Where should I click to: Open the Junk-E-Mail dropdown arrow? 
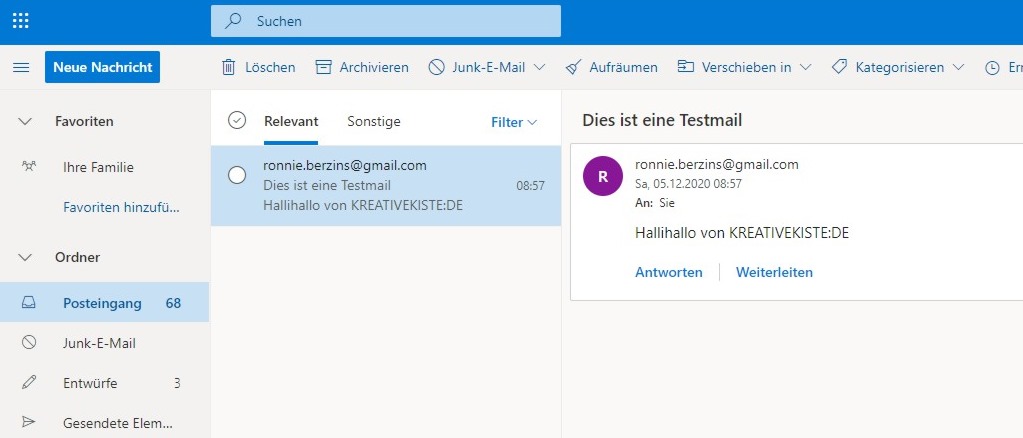[539, 67]
